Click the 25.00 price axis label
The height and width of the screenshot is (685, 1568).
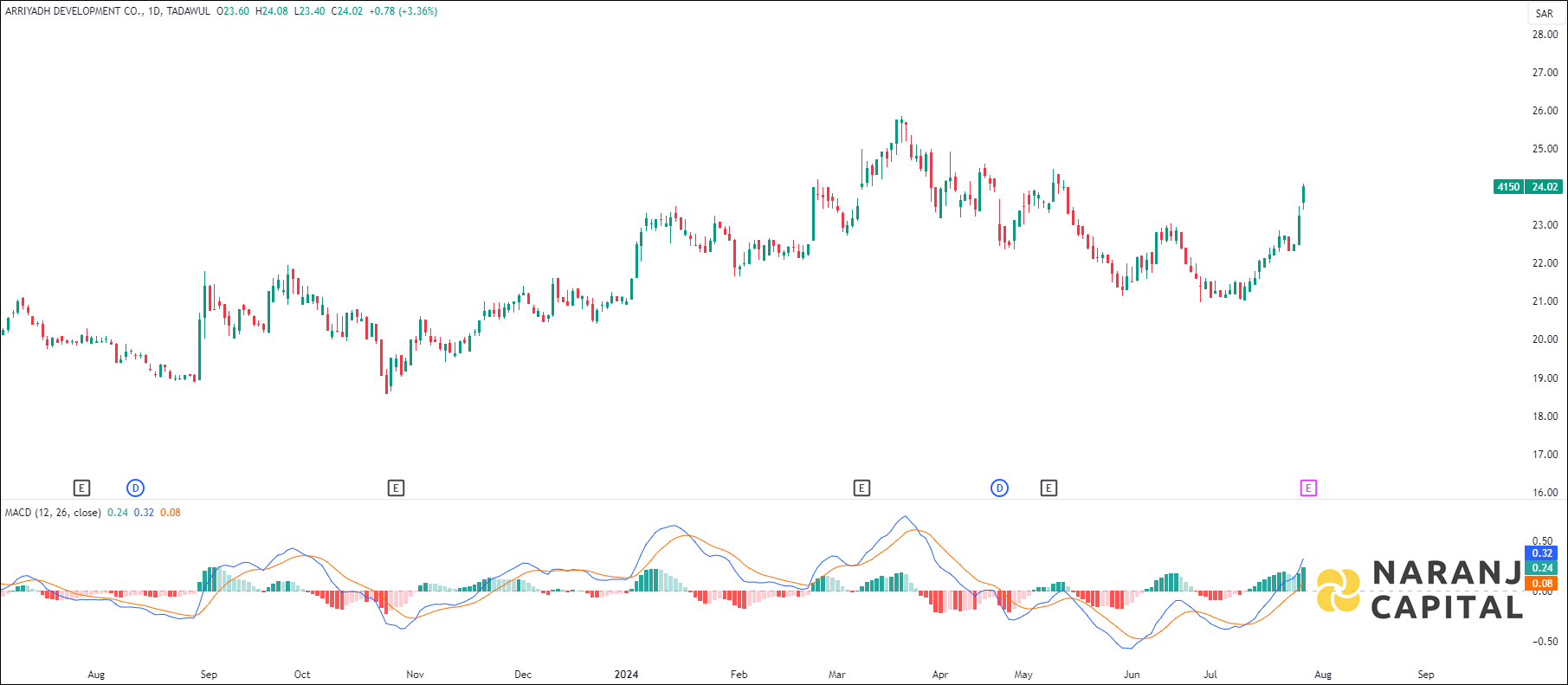1545,149
